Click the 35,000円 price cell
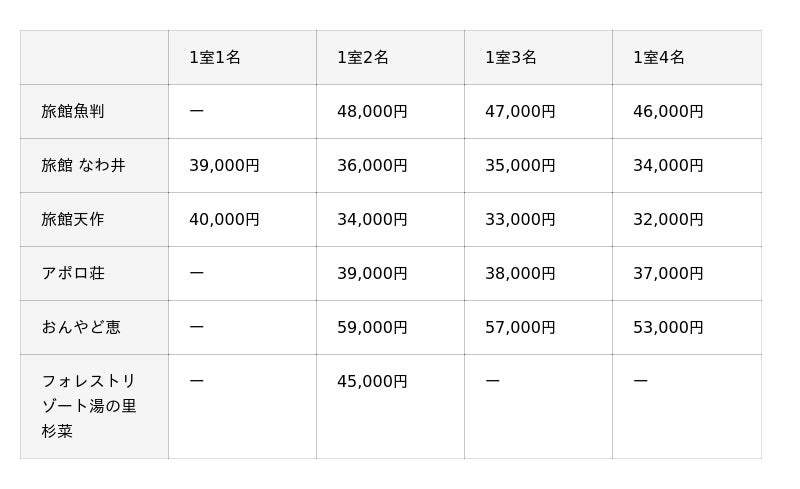Screen dimensions: 800x489 tap(520, 166)
